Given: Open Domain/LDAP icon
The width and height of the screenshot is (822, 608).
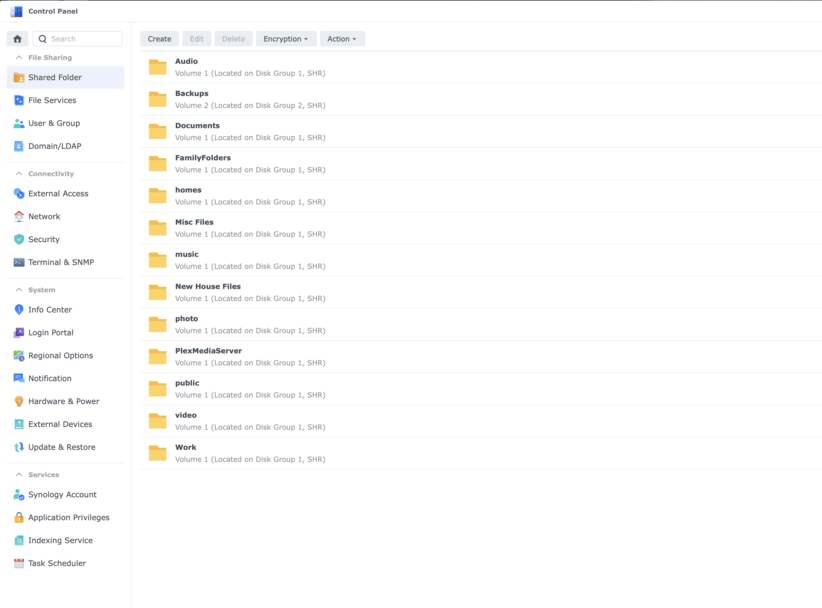Looking at the screenshot, I should pyautogui.click(x=19, y=146).
